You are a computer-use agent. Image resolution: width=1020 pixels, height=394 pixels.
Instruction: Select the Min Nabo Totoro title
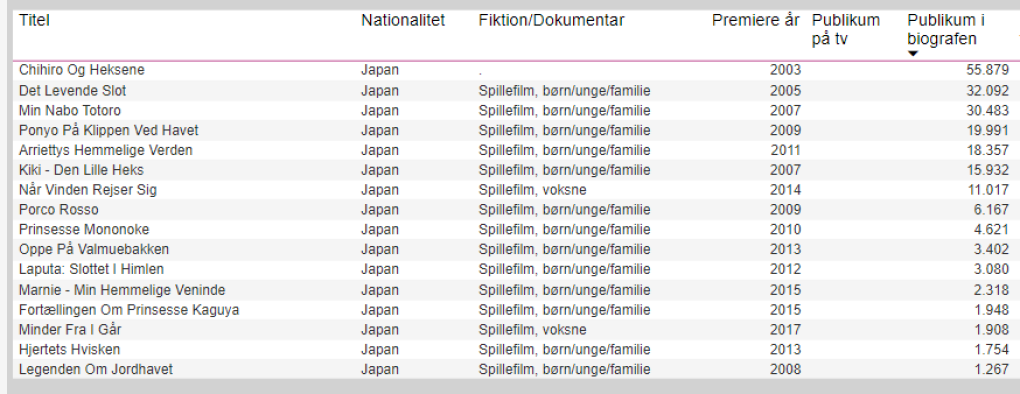point(70,111)
